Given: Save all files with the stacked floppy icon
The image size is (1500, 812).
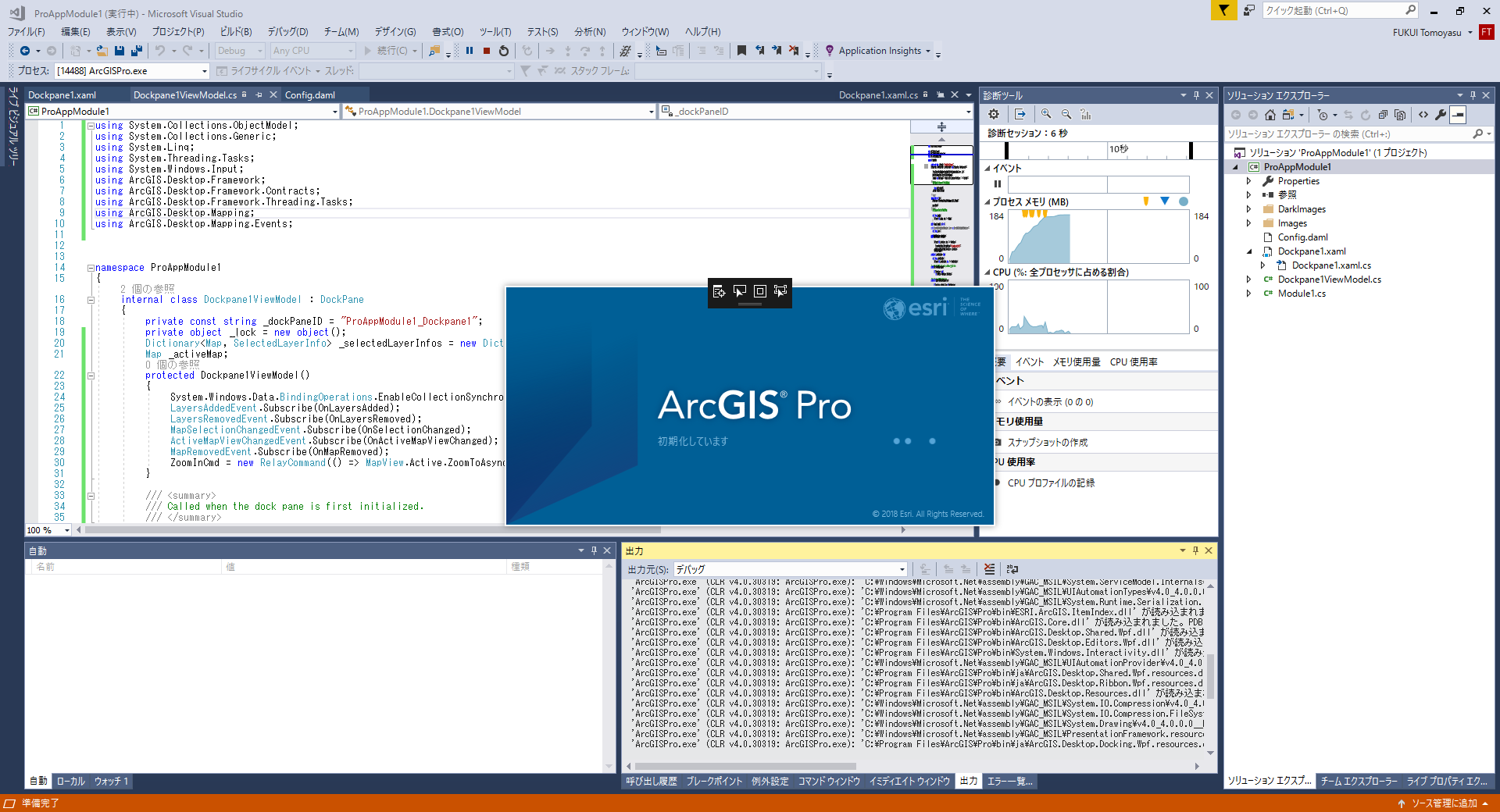Looking at the screenshot, I should tap(137, 51).
